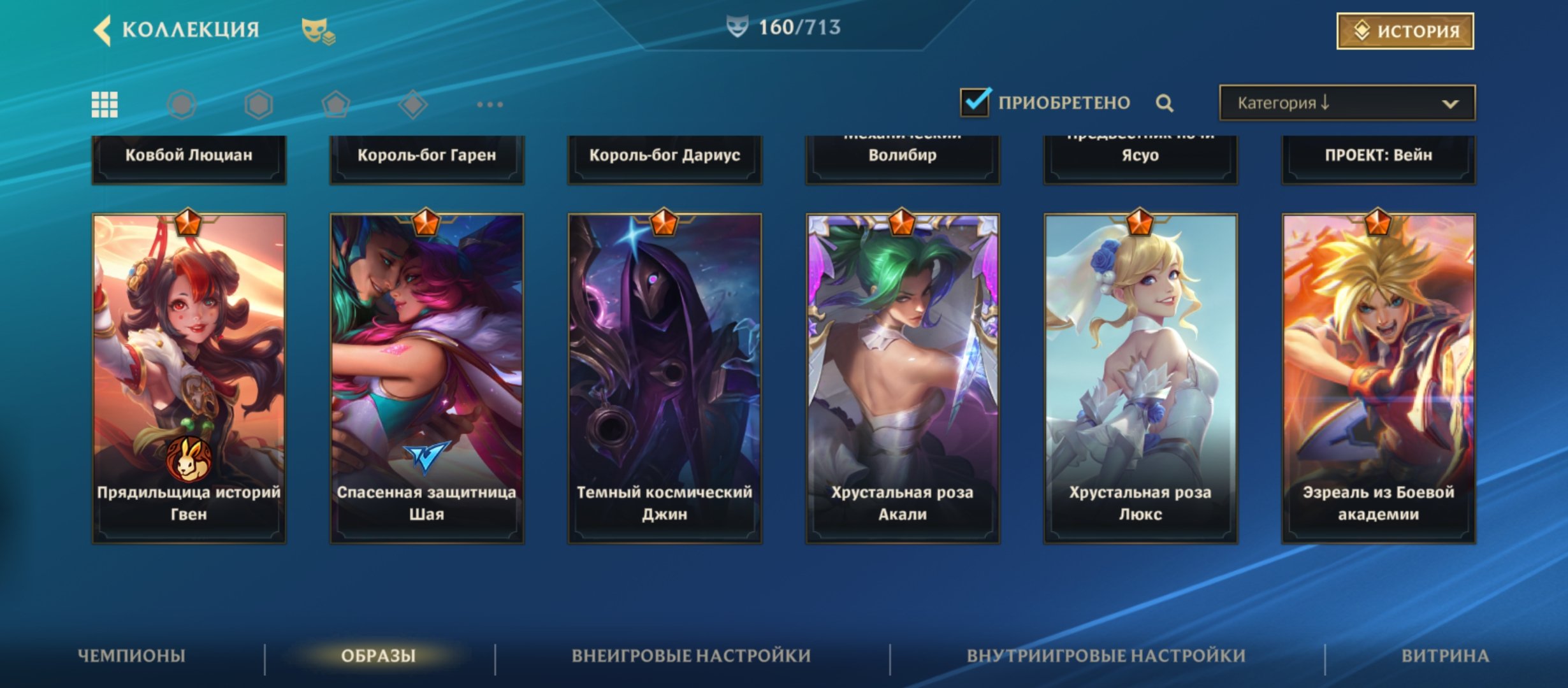Viewport: 1568px width, 688px height.
Task: Open the three-dots more filters icon
Action: point(490,104)
